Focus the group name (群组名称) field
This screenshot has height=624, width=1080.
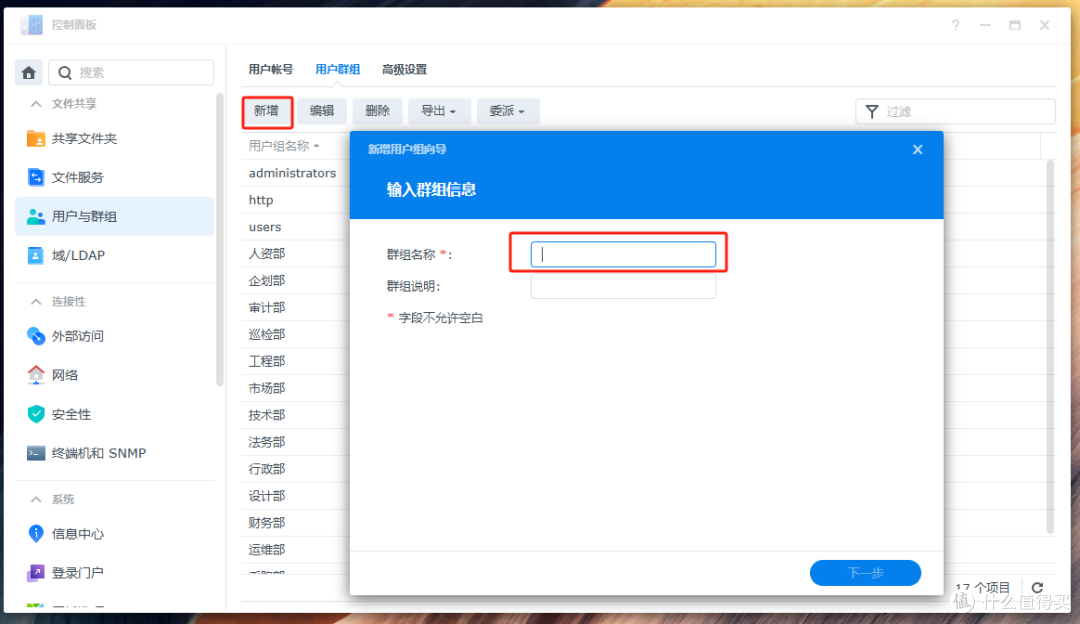(623, 254)
